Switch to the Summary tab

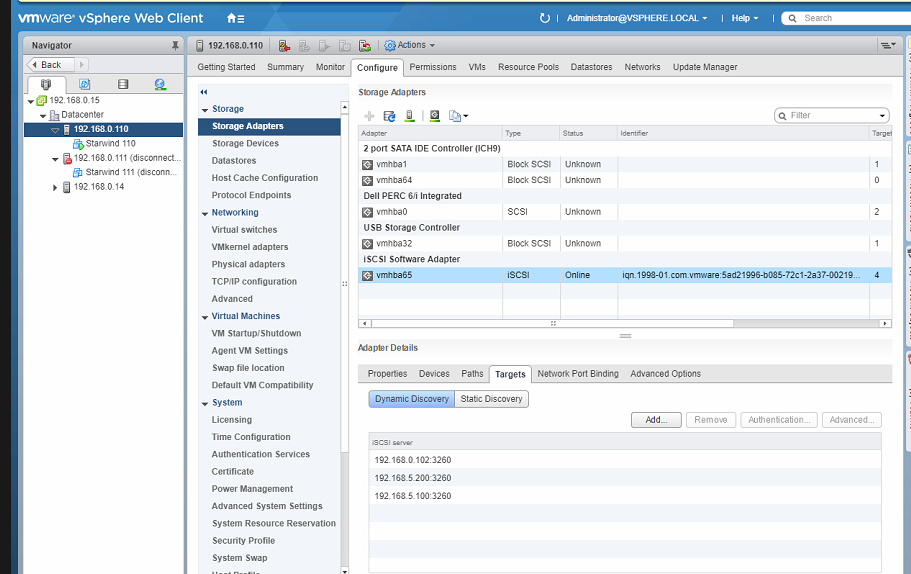click(285, 67)
